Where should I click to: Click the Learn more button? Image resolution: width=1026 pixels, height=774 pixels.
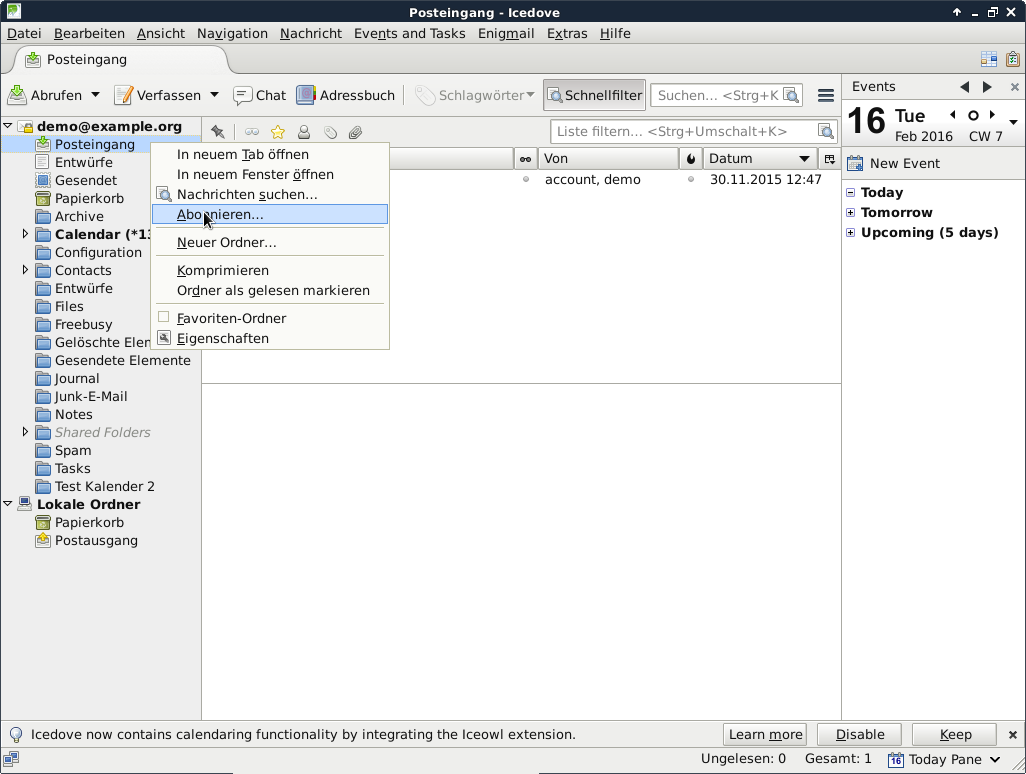point(765,735)
